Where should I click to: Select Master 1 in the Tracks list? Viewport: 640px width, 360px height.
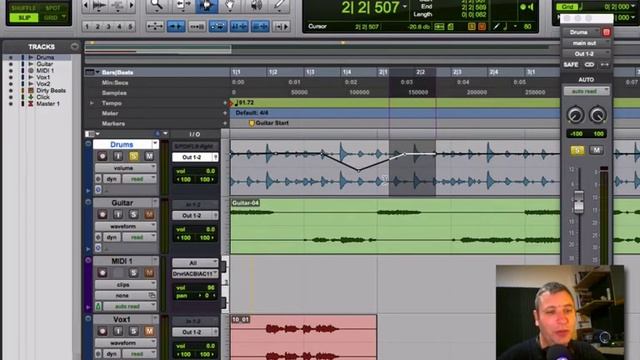pyautogui.click(x=48, y=104)
